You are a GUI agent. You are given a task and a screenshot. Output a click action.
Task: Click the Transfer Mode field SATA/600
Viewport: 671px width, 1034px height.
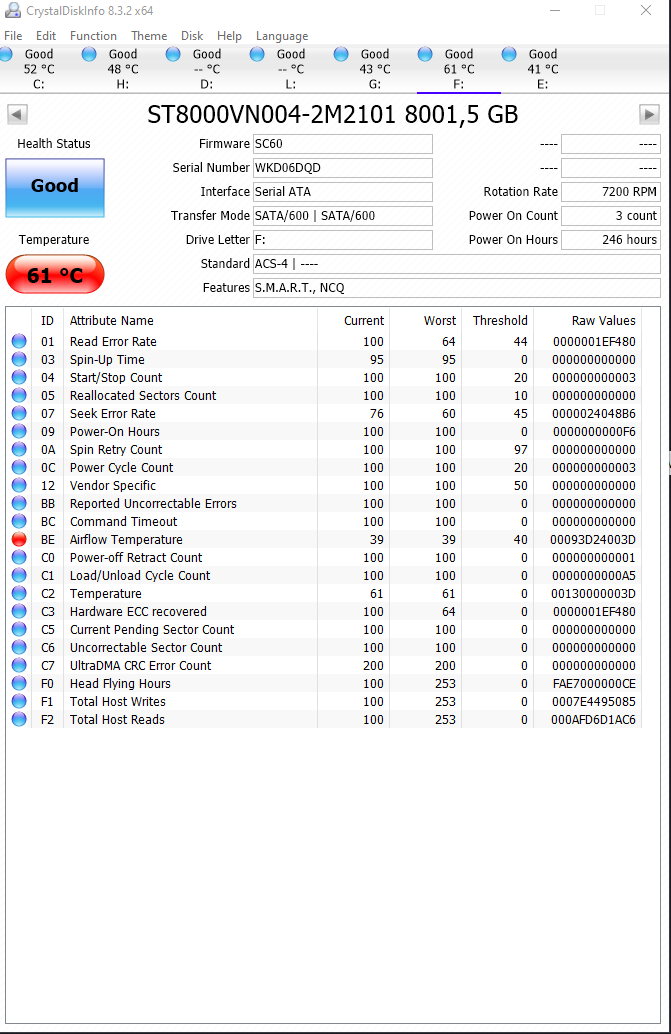click(343, 216)
